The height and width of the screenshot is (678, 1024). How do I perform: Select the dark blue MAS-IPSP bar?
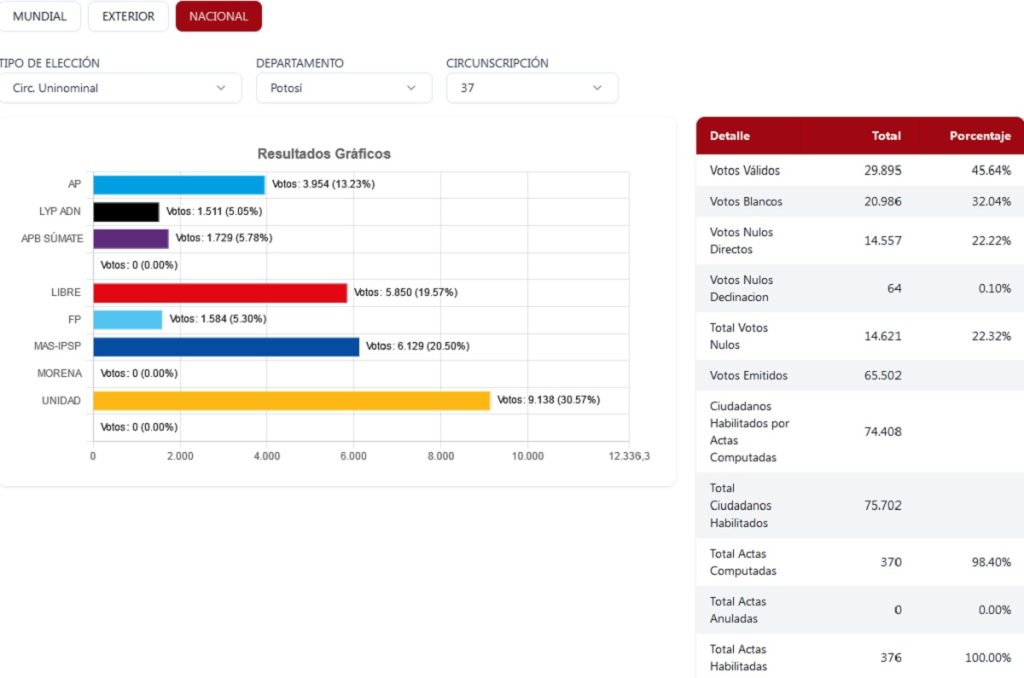pos(226,346)
